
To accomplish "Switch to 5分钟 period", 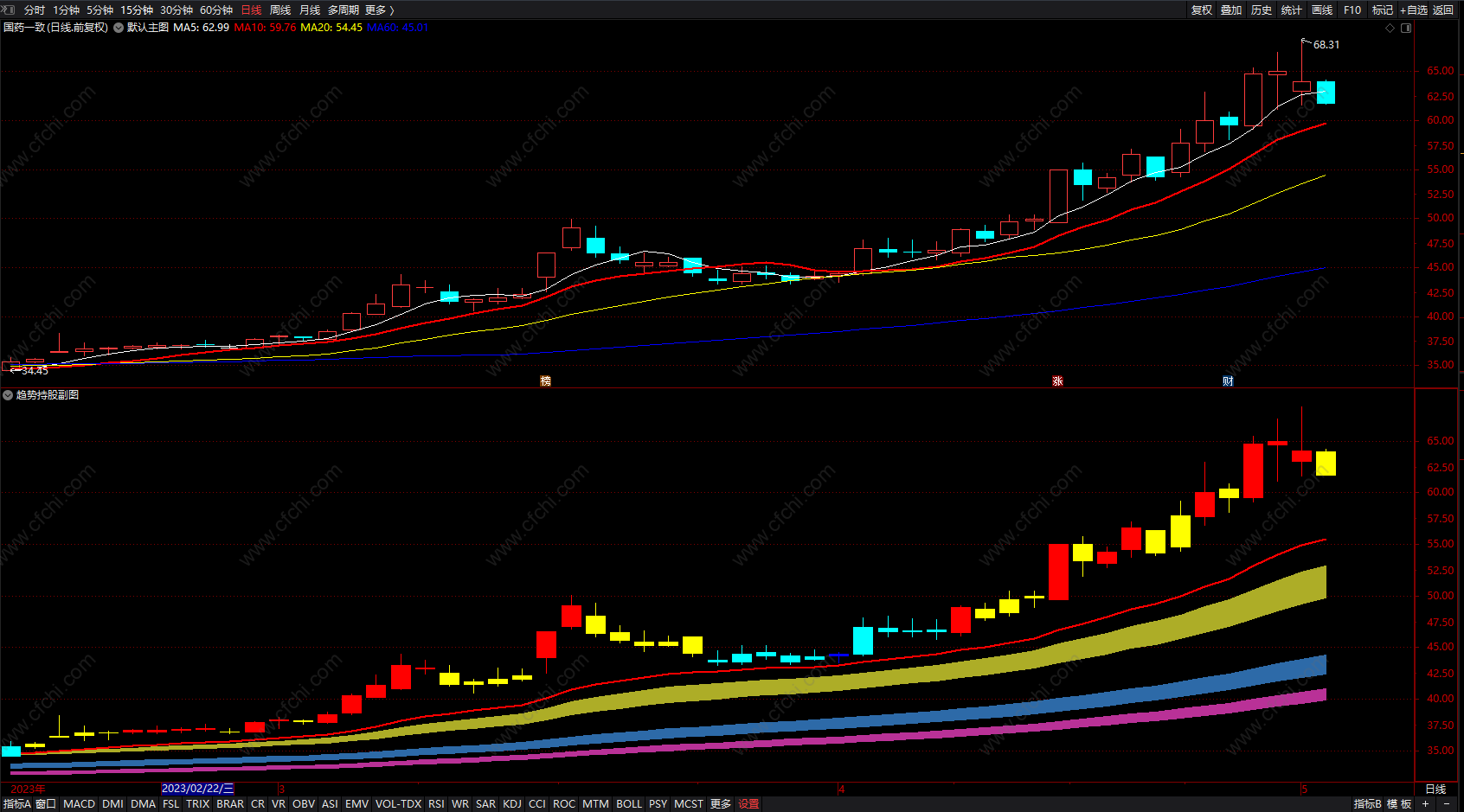I will pyautogui.click(x=100, y=10).
